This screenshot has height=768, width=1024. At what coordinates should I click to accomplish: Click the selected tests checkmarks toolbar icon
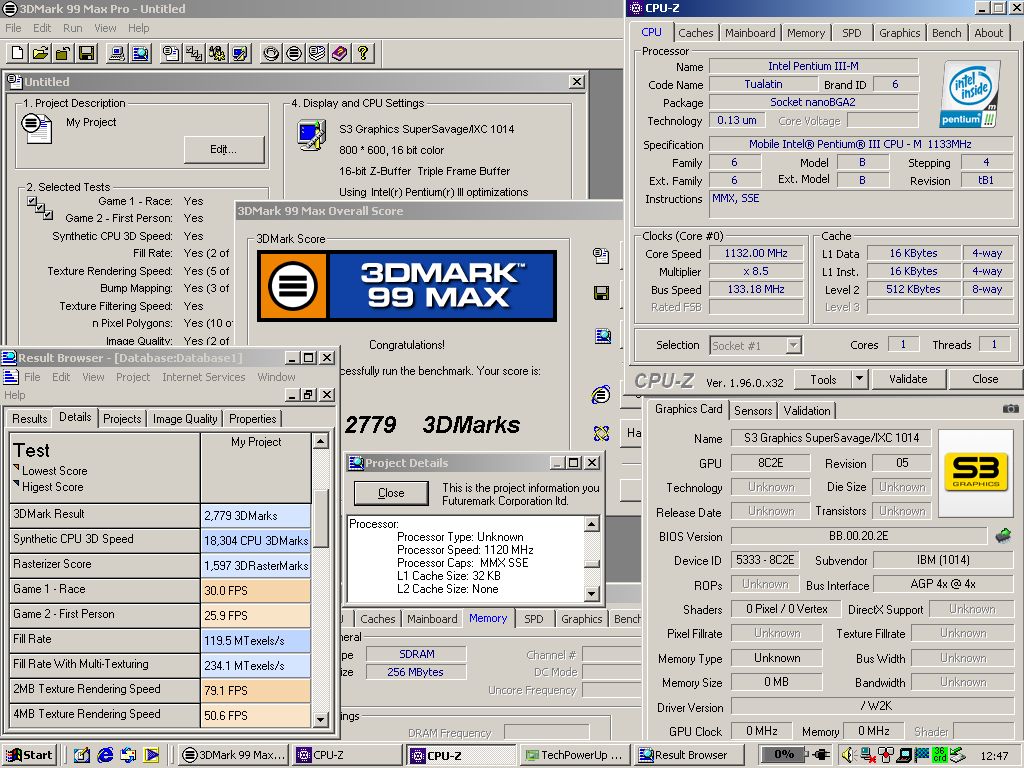click(x=195, y=53)
